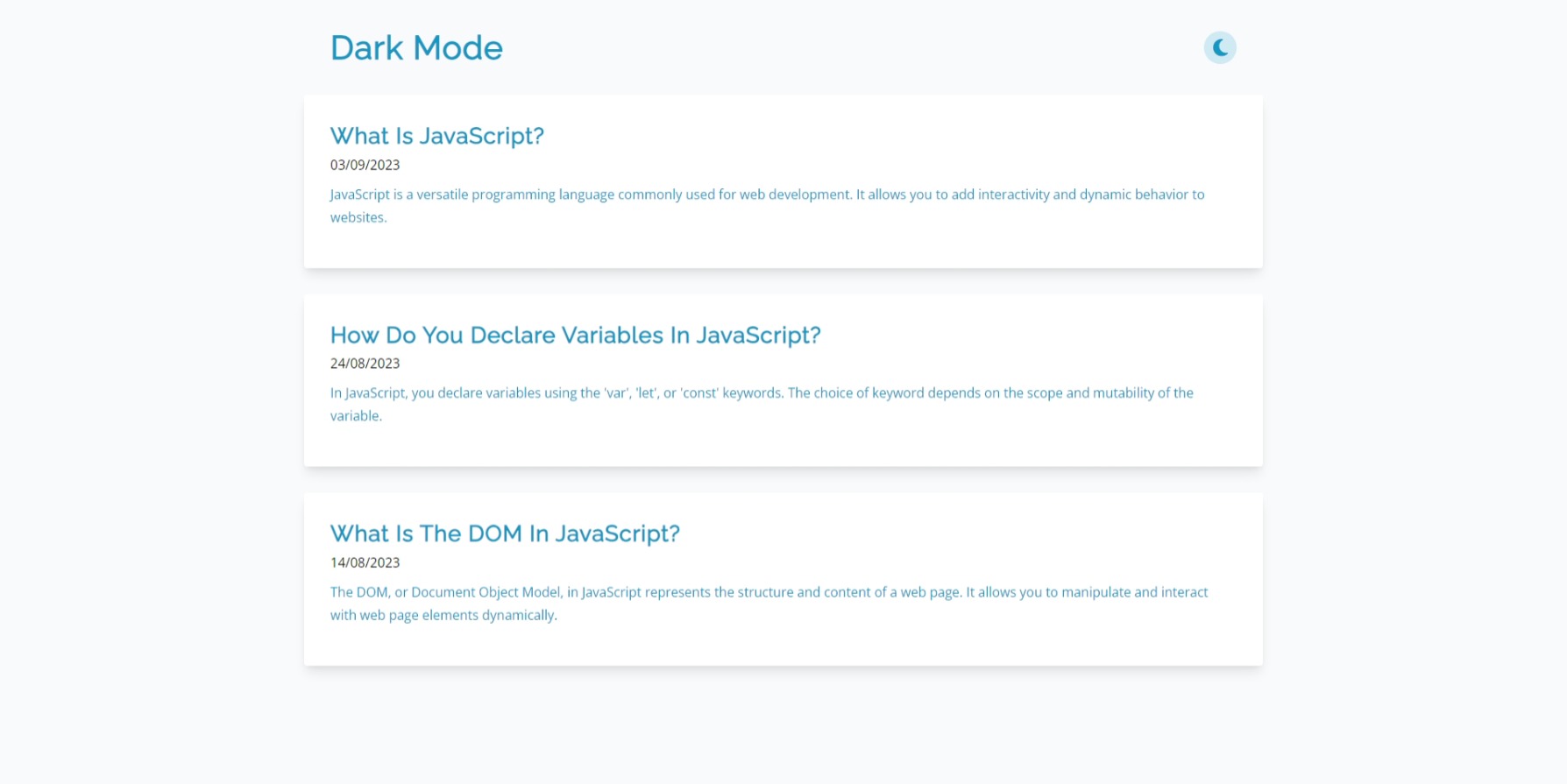Open How Do You Declare Variables article title
Viewport: 1567px width, 784px height.
pyautogui.click(x=575, y=335)
